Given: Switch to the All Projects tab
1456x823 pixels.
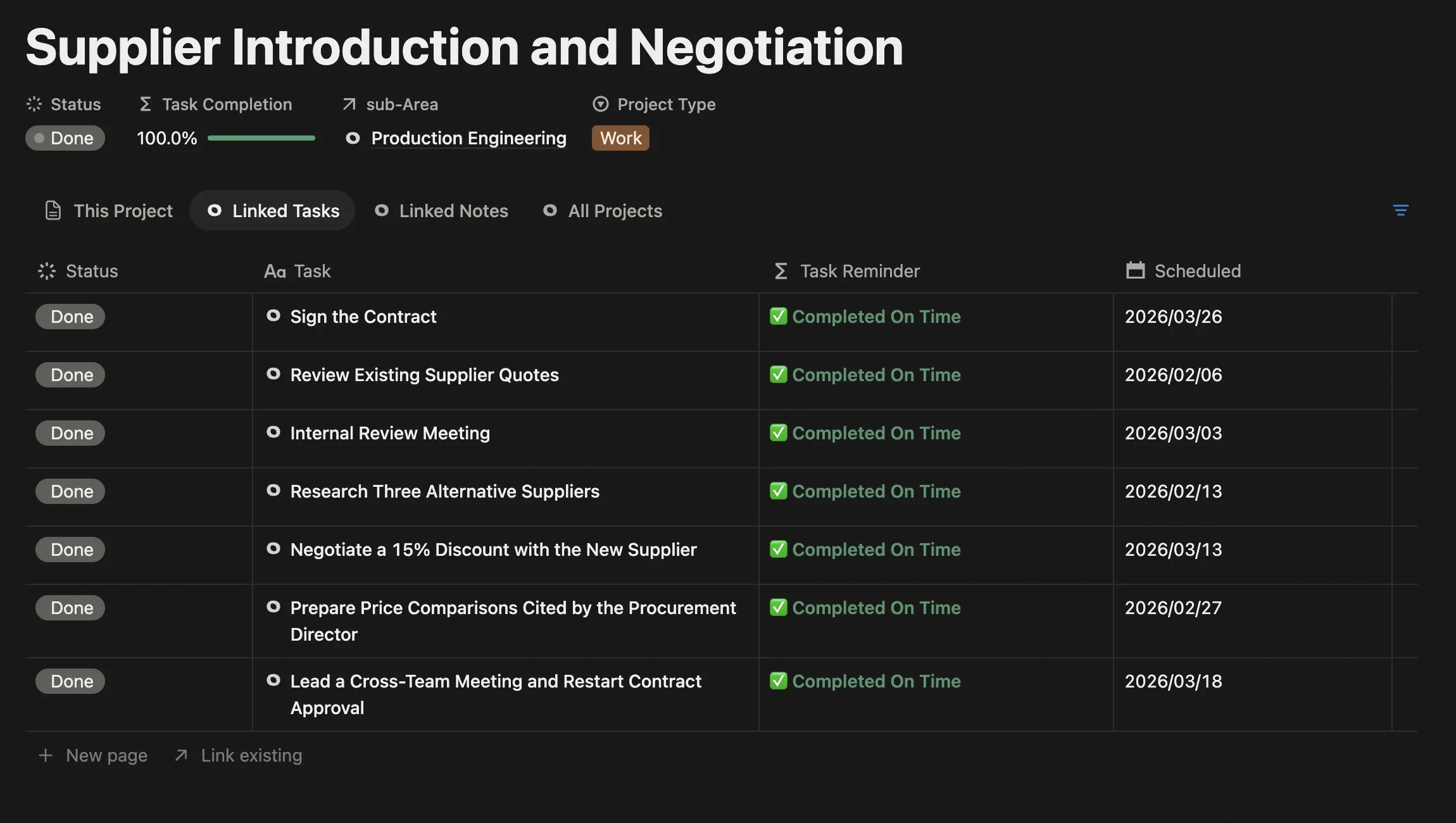Looking at the screenshot, I should (x=603, y=211).
